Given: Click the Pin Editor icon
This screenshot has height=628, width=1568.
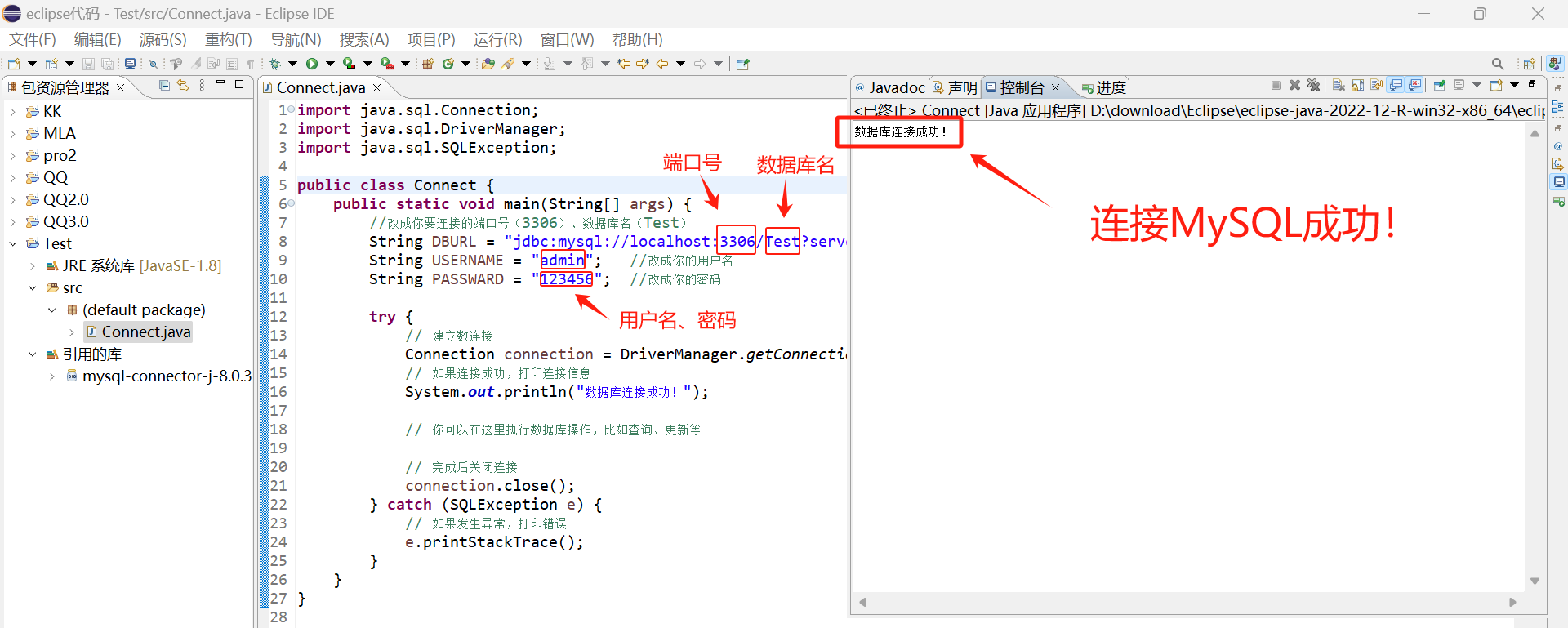Looking at the screenshot, I should click(742, 64).
